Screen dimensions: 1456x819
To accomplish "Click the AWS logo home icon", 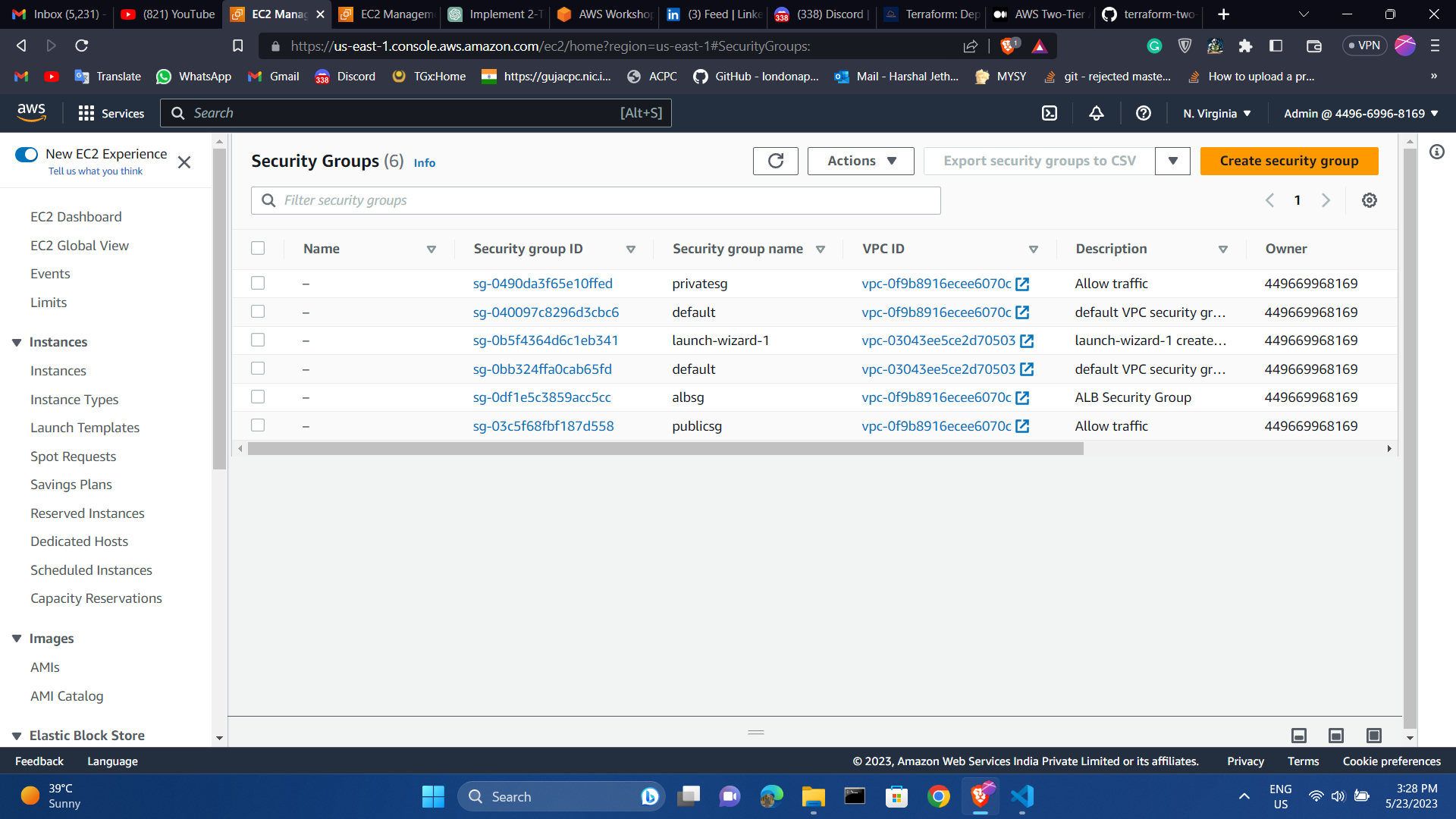I will point(32,112).
